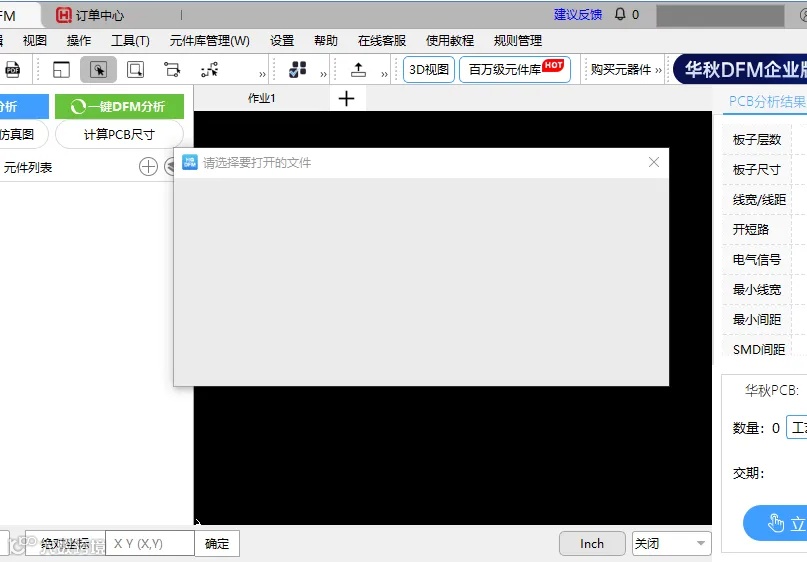Click the upload export icon

pyautogui.click(x=358, y=69)
